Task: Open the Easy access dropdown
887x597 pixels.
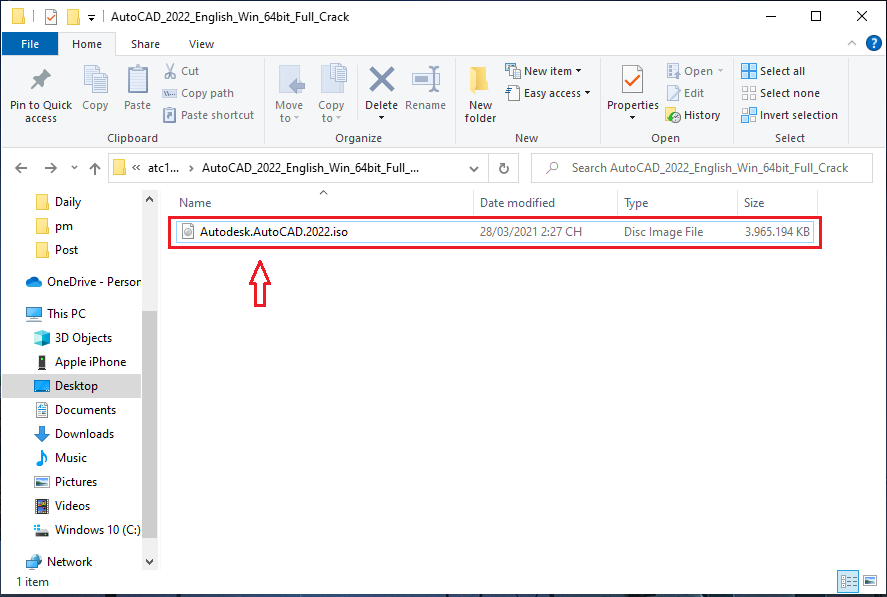Action: (548, 93)
